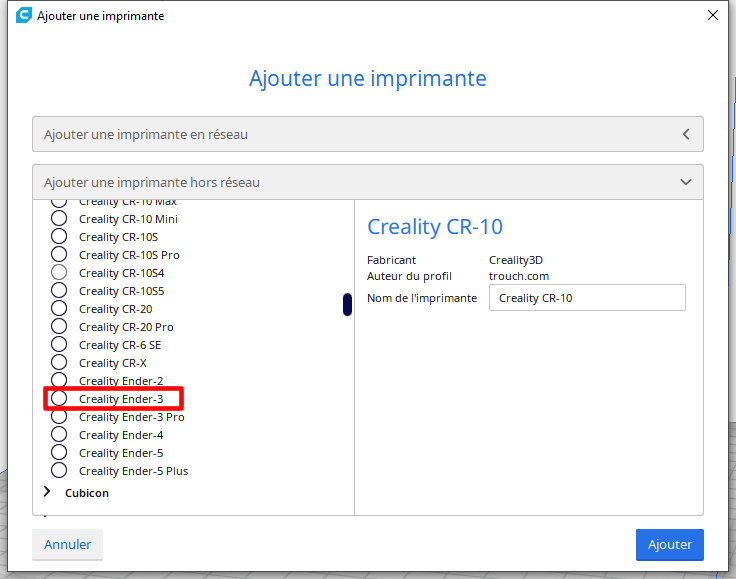Choose the Creality Ender-5 Plus printer

coord(59,470)
